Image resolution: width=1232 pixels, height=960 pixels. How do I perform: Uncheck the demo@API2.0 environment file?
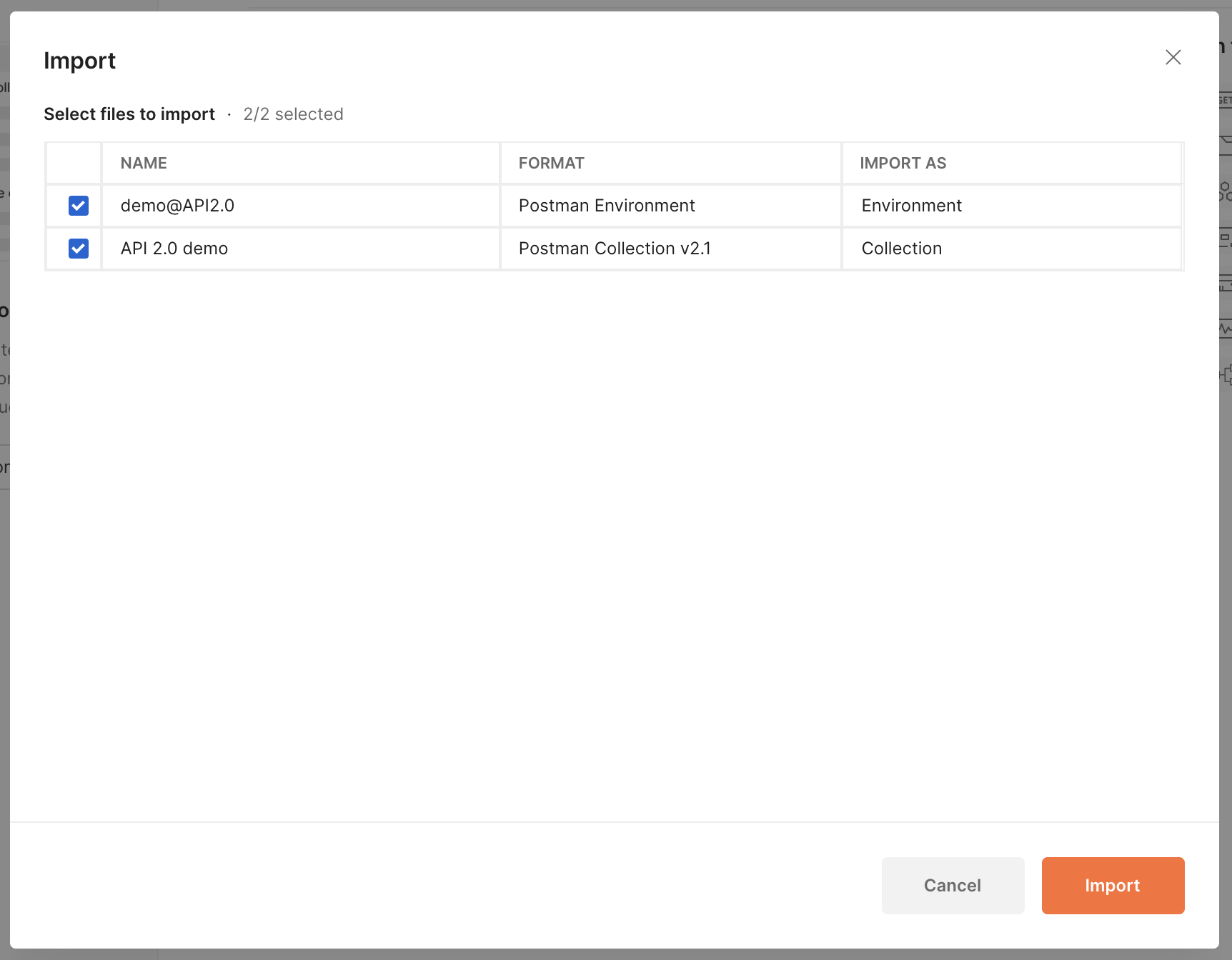click(78, 206)
